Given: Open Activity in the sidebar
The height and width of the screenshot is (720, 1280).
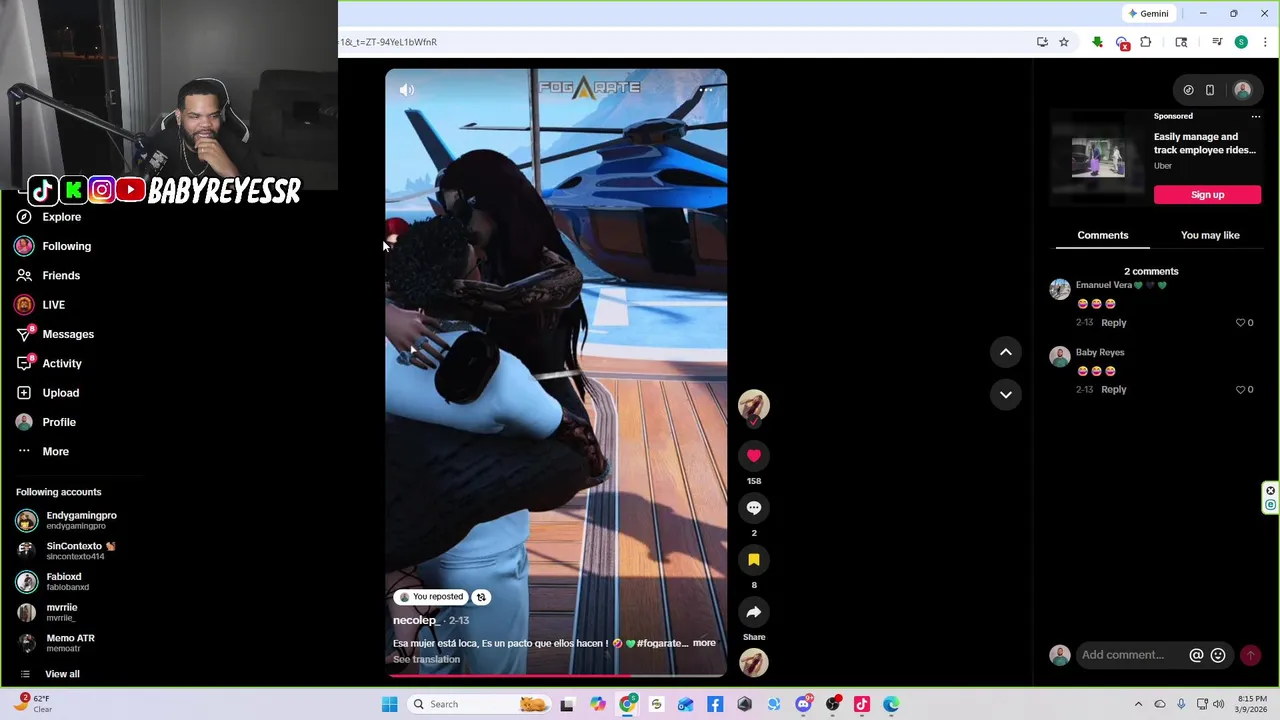Looking at the screenshot, I should click(x=62, y=363).
